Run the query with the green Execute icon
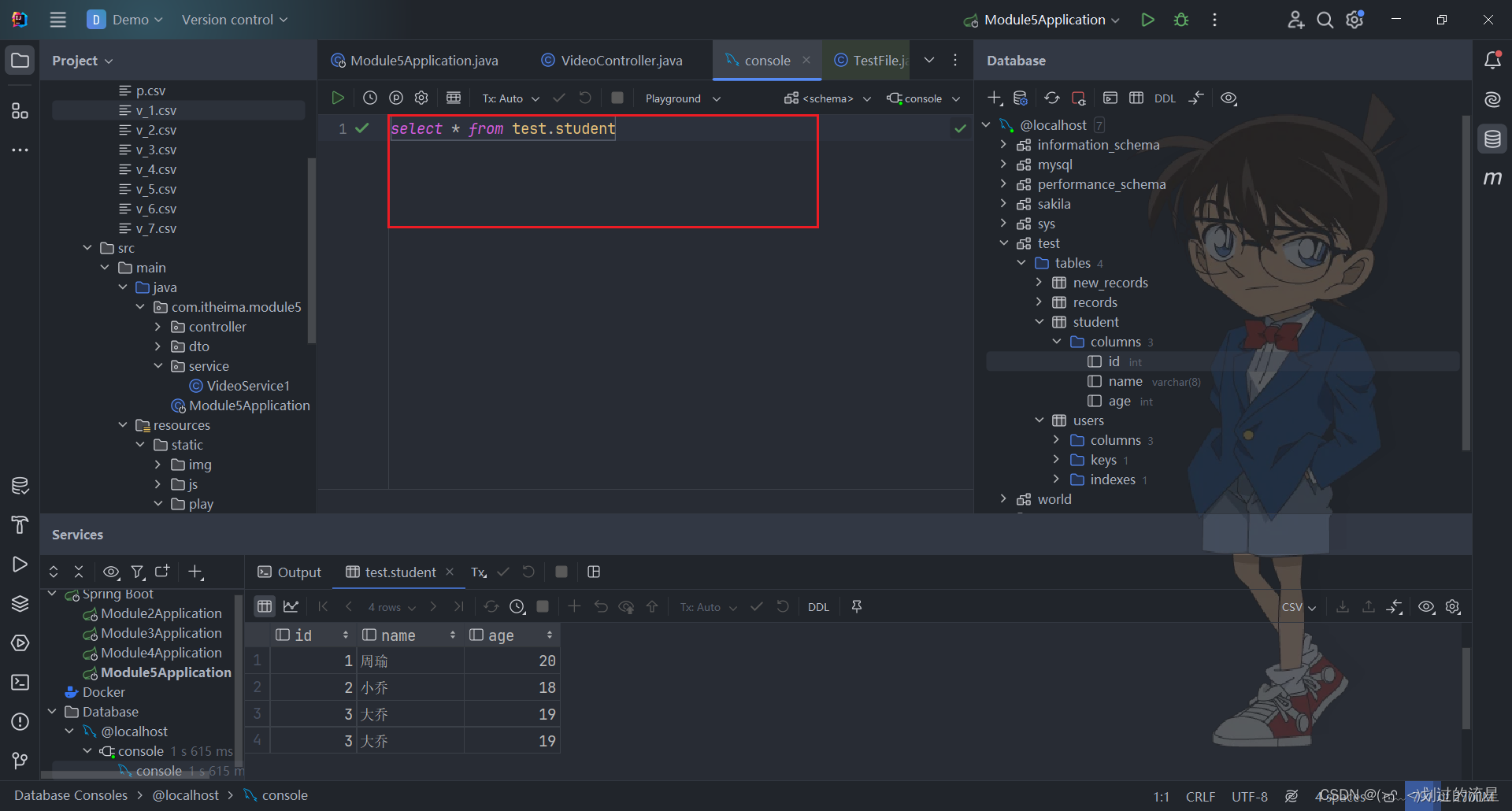This screenshot has height=811, width=1512. click(x=338, y=98)
